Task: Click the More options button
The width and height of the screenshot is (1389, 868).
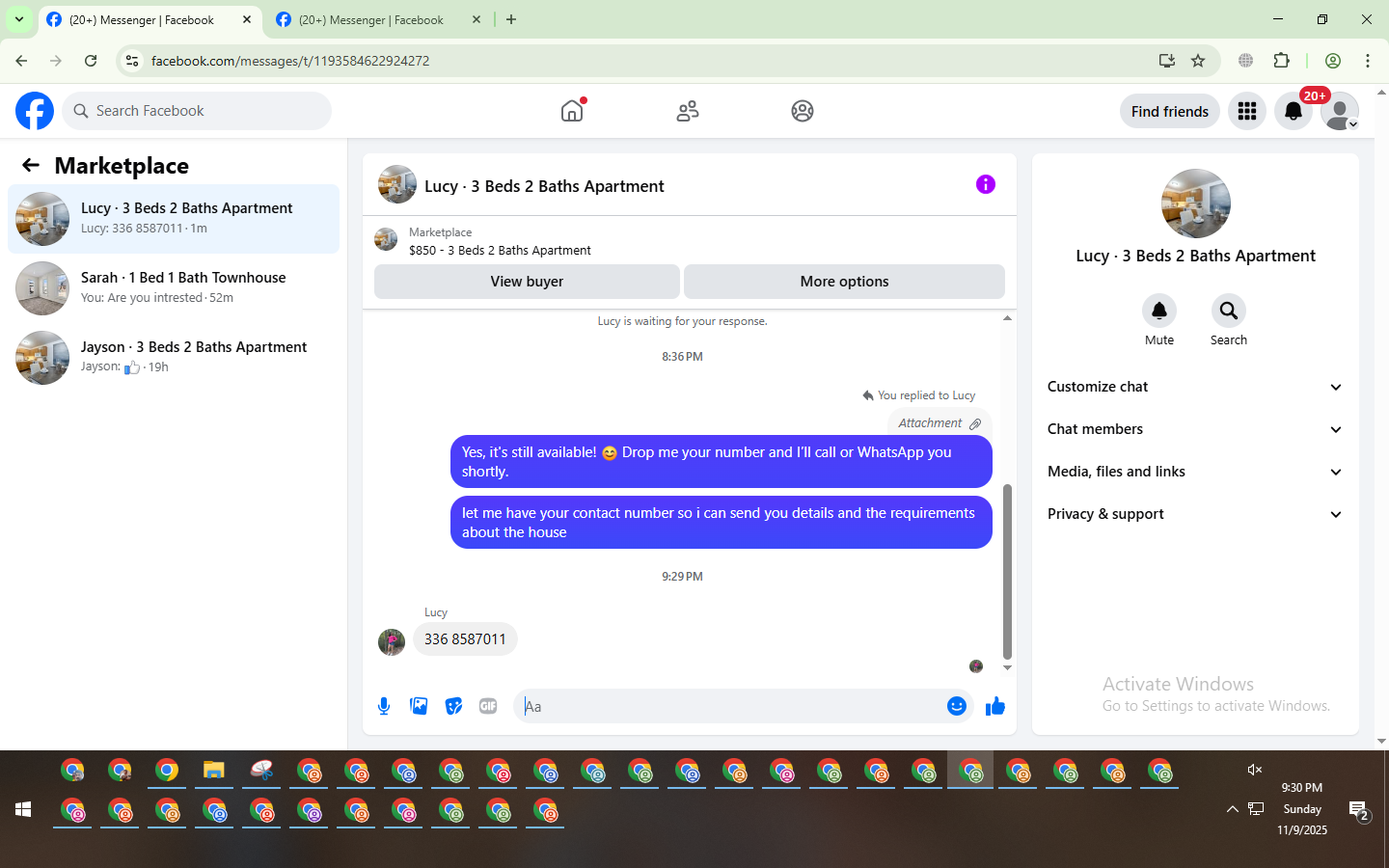Action: [x=844, y=282]
